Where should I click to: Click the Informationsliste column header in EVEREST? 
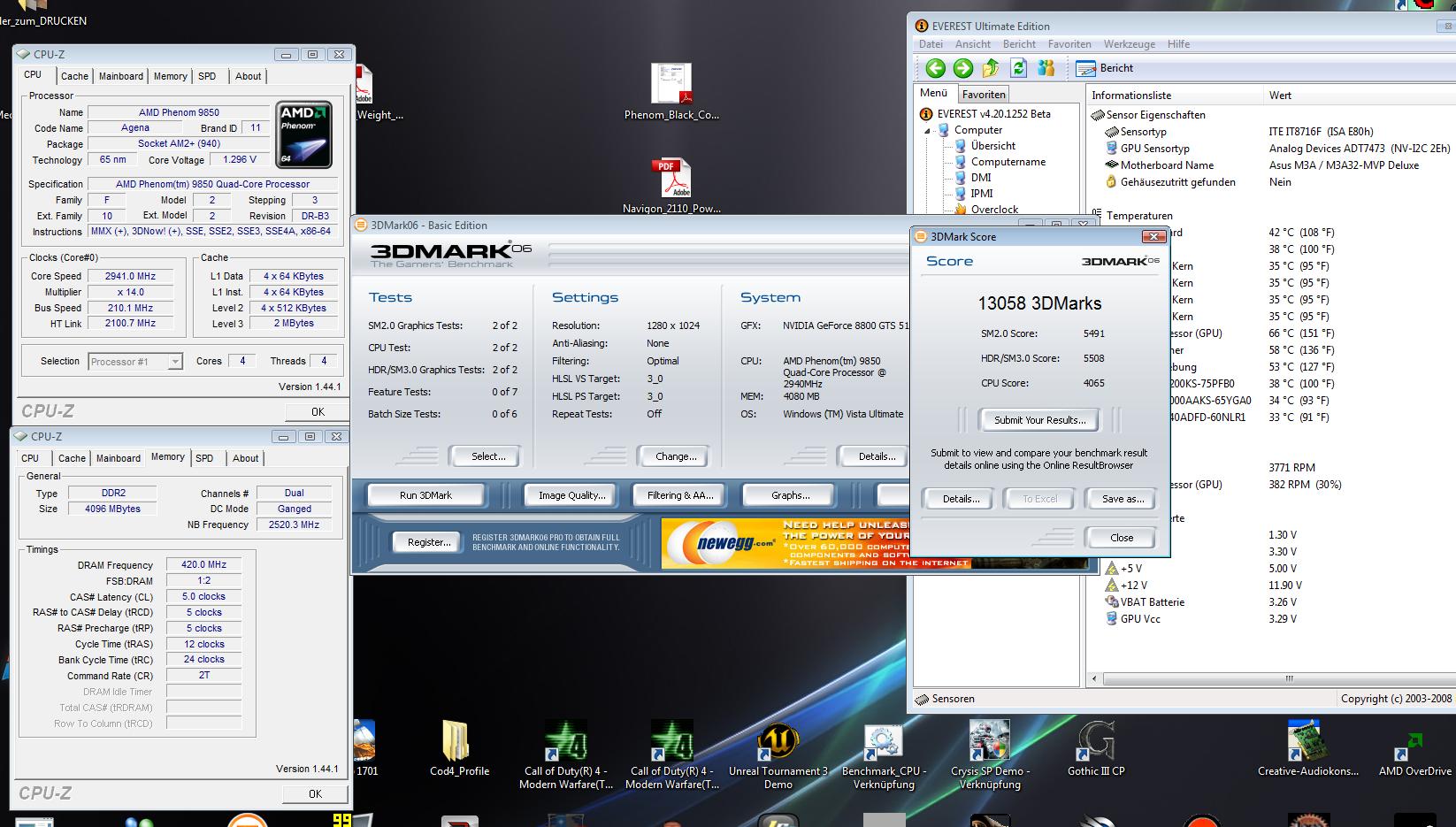(1175, 96)
